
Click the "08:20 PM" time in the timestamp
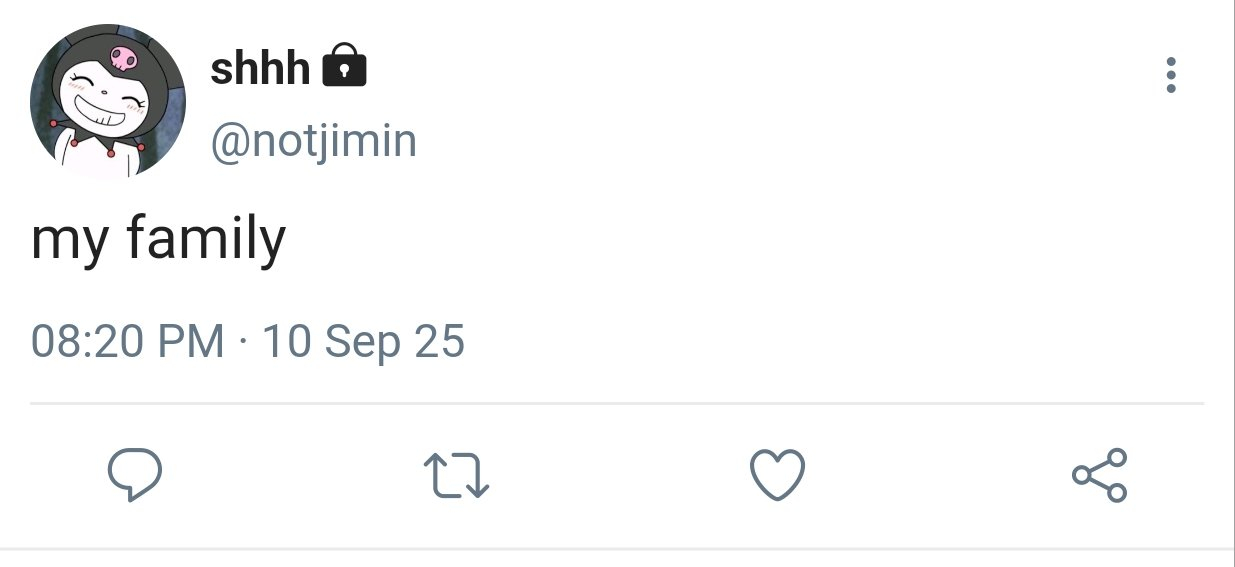click(x=127, y=342)
